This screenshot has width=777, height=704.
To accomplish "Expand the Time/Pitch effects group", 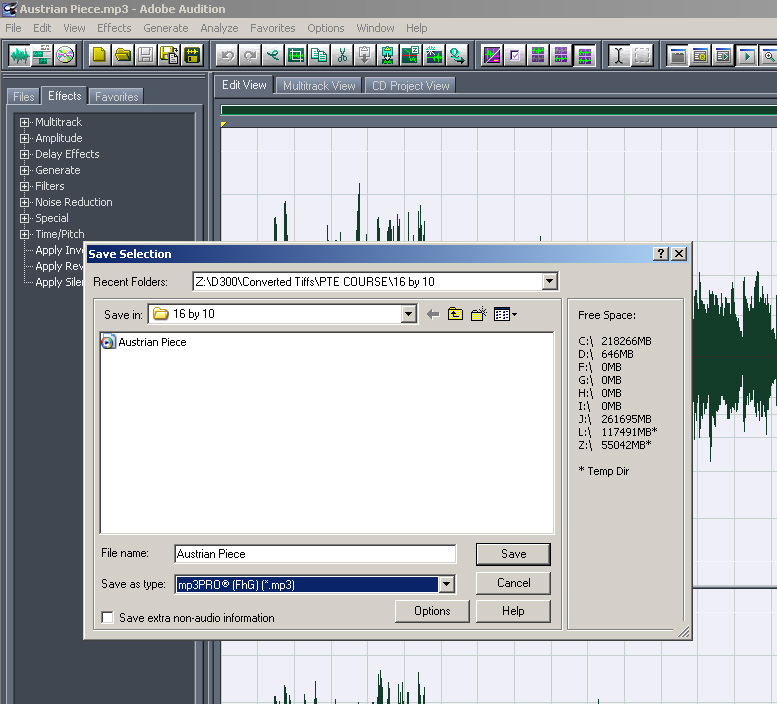I will 24,234.
